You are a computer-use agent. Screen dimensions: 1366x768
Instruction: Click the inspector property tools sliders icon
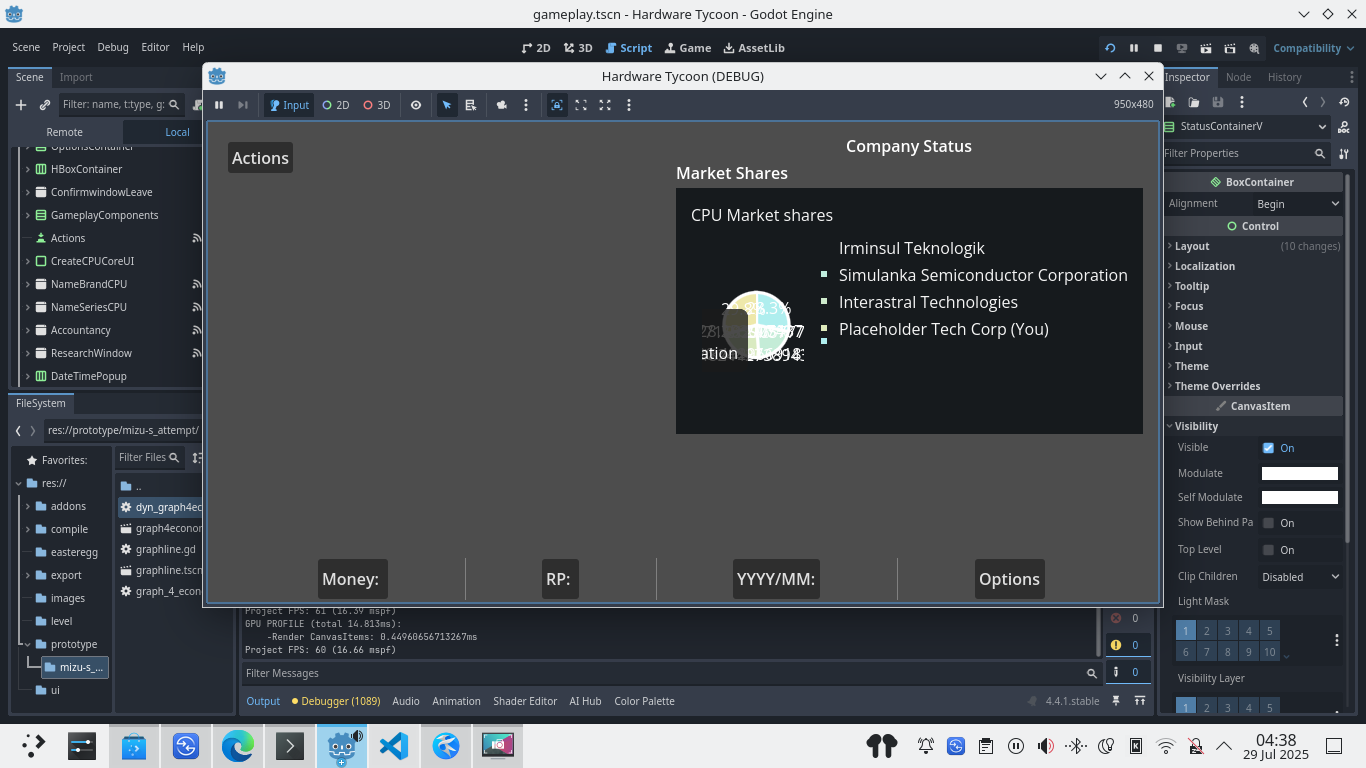click(x=1343, y=153)
